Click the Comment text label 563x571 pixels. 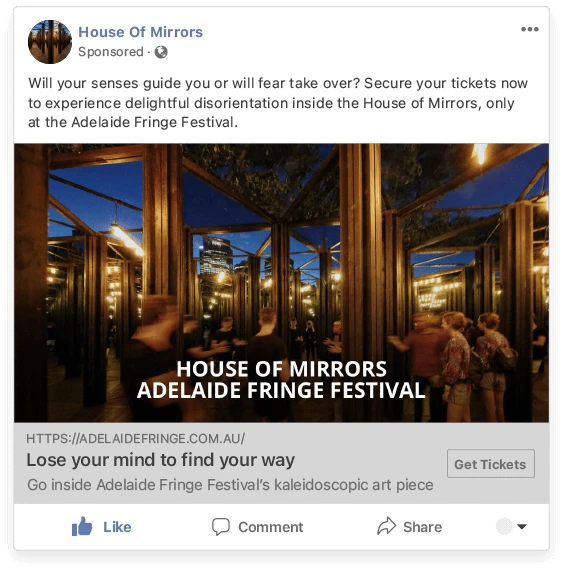271,527
